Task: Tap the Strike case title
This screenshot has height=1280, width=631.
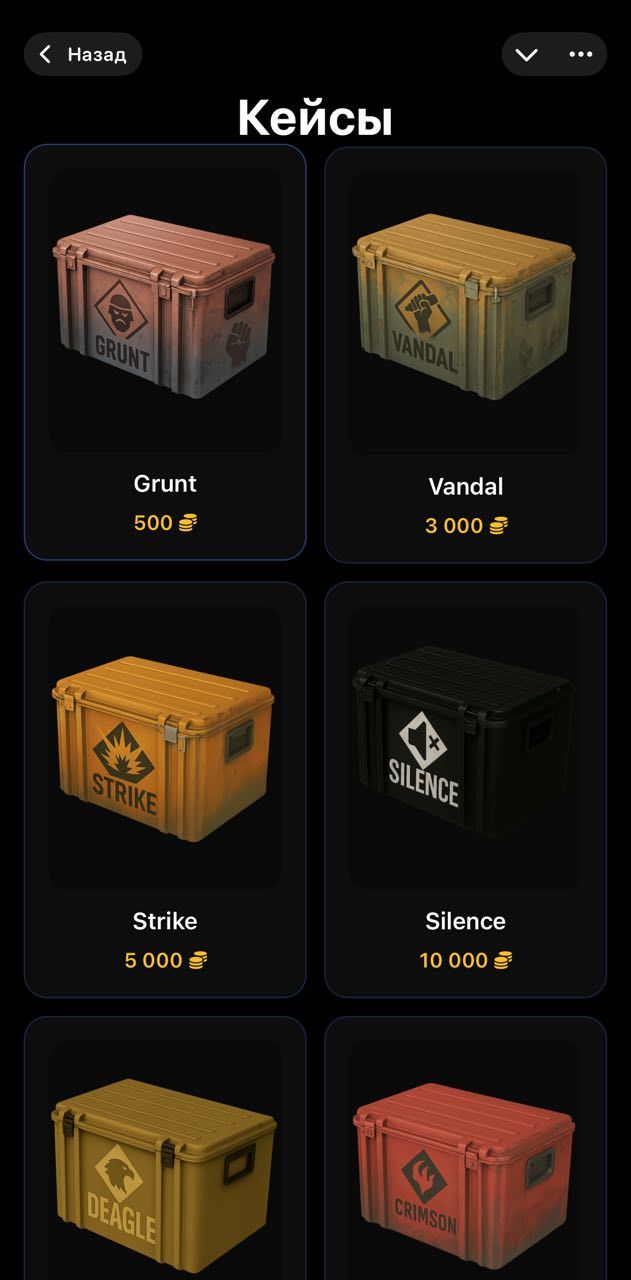Action: (165, 921)
